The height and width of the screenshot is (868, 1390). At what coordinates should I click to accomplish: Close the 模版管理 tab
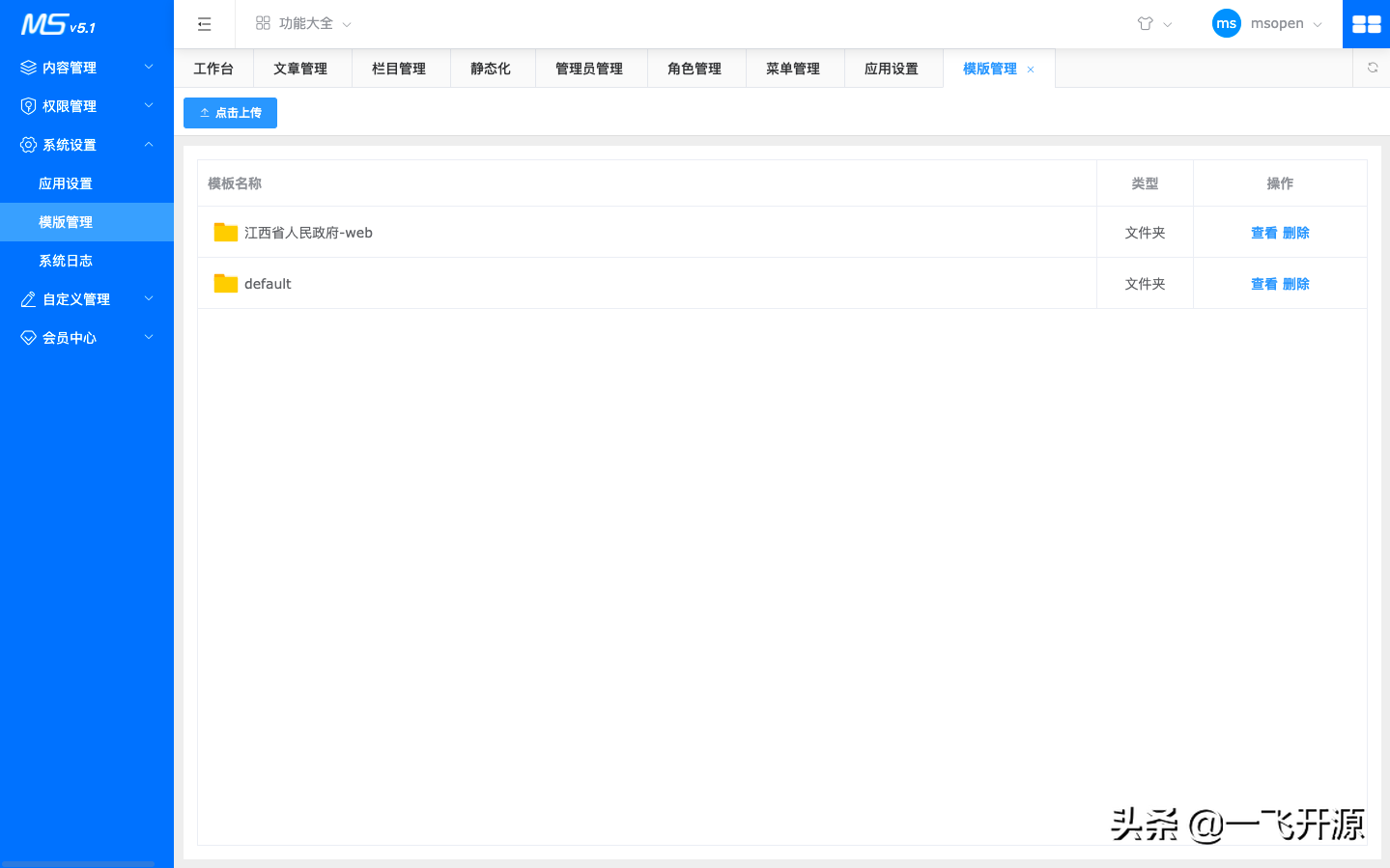[1030, 69]
